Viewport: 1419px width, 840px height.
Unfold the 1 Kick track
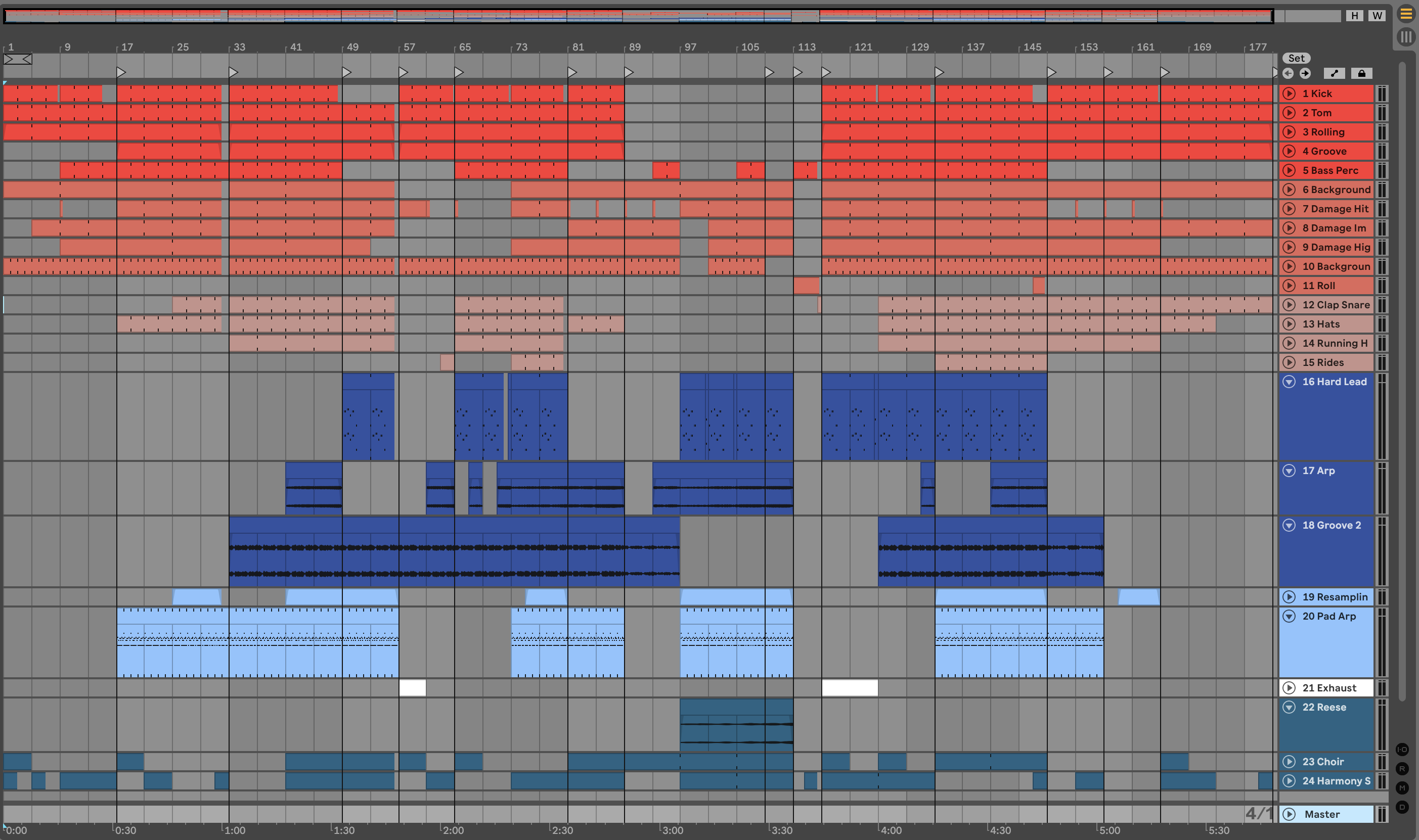[x=1290, y=94]
